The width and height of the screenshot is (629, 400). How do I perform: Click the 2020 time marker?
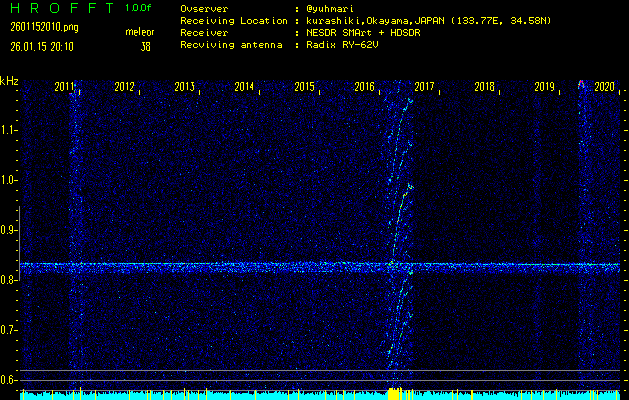(x=604, y=87)
